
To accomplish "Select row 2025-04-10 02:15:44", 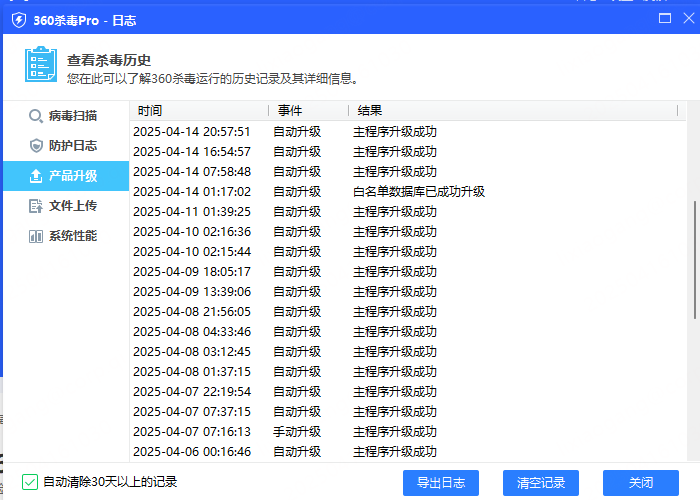I will coord(408,252).
